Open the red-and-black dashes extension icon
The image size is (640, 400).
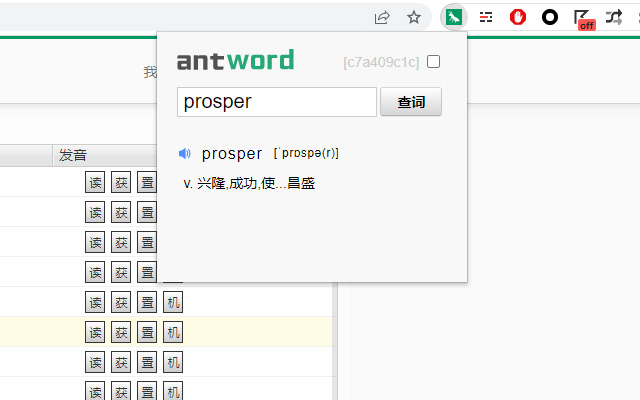click(486, 18)
